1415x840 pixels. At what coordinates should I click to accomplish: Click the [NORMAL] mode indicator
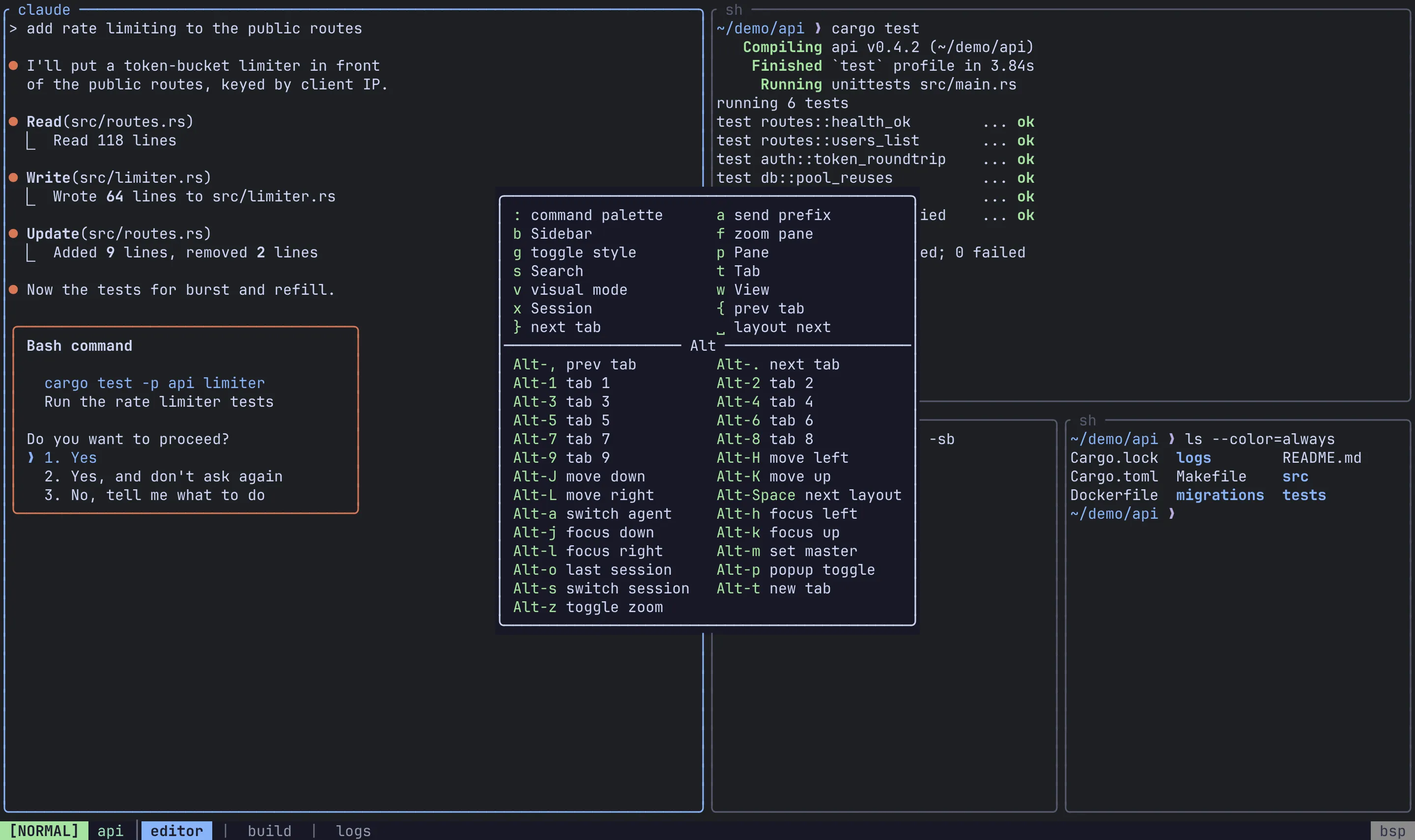point(44,830)
